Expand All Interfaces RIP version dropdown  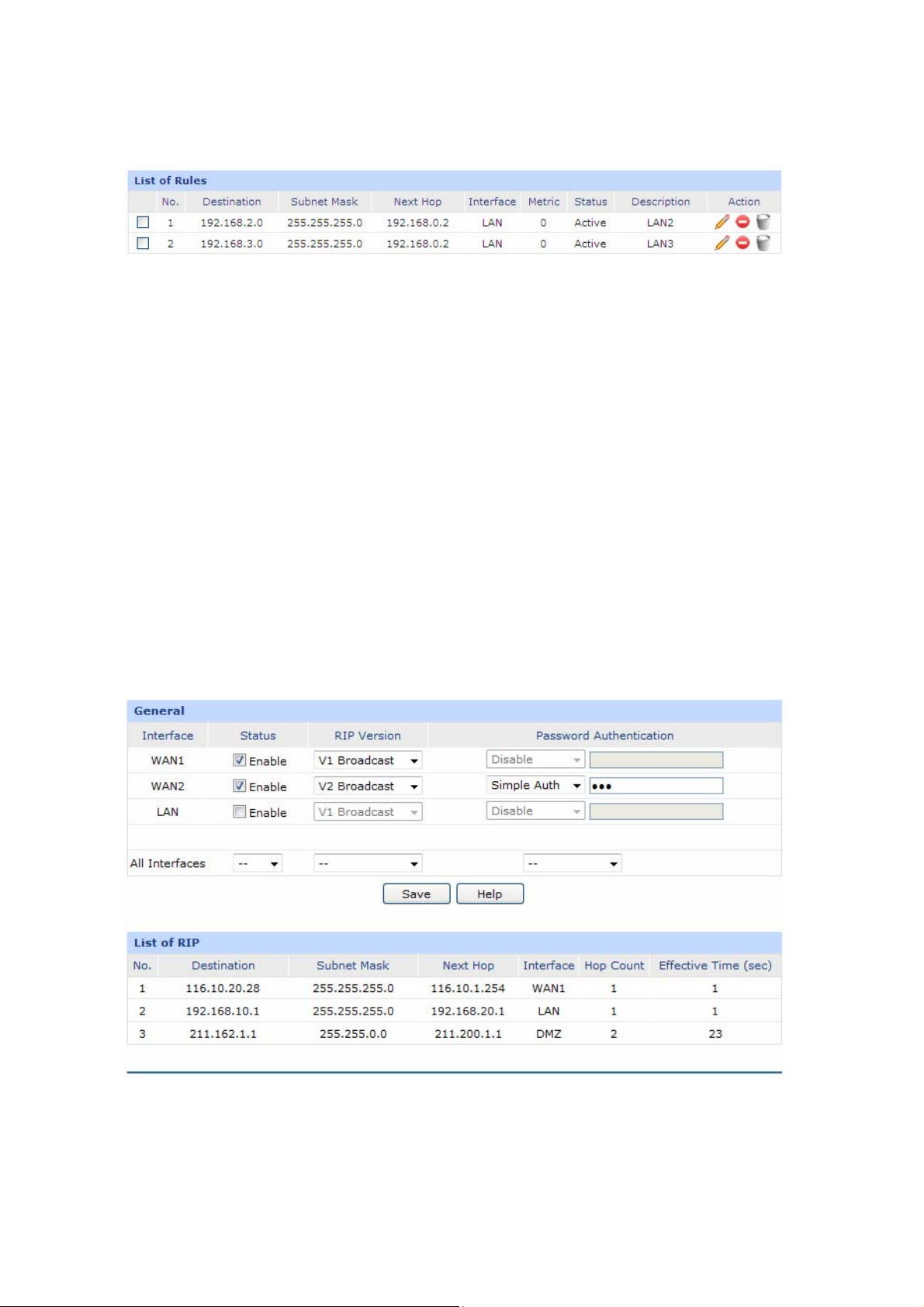pyautogui.click(x=368, y=863)
